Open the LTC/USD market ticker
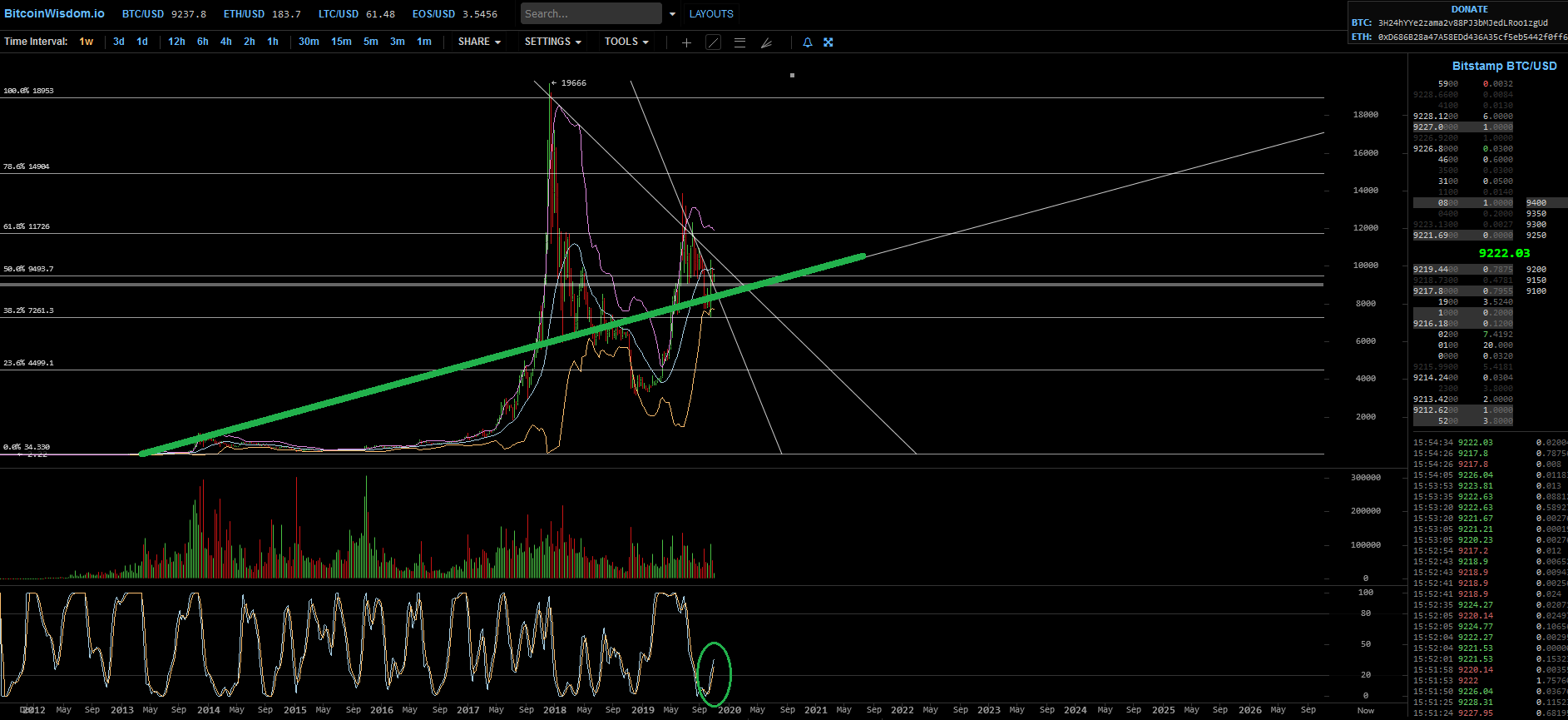This screenshot has width=1568, height=720. click(357, 14)
